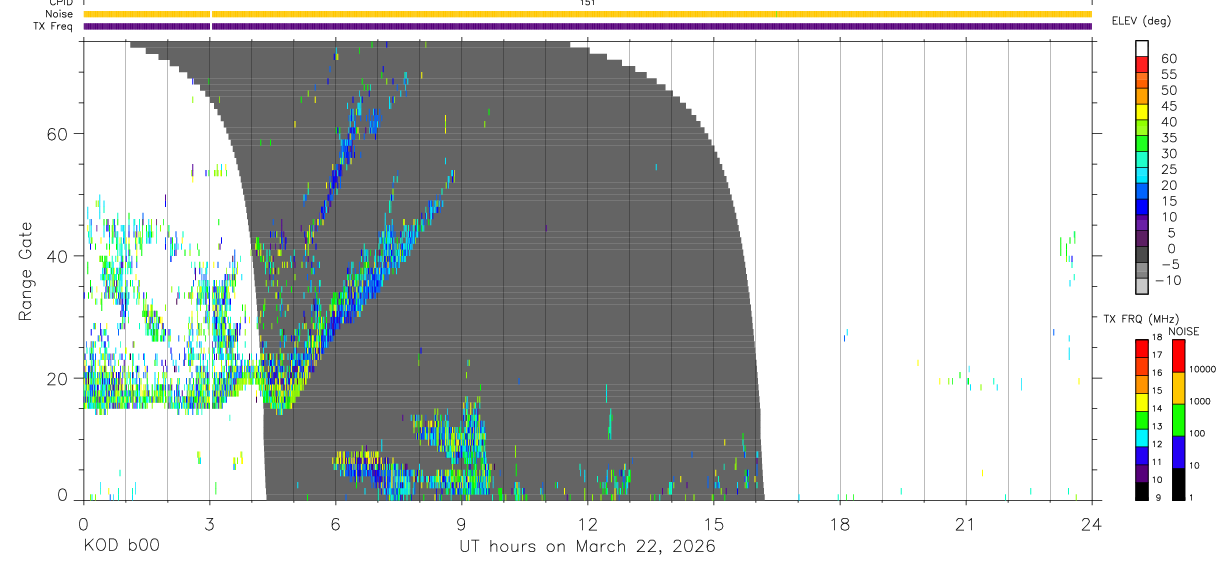Click the white top segment of the ELEV color bar

point(1142,48)
